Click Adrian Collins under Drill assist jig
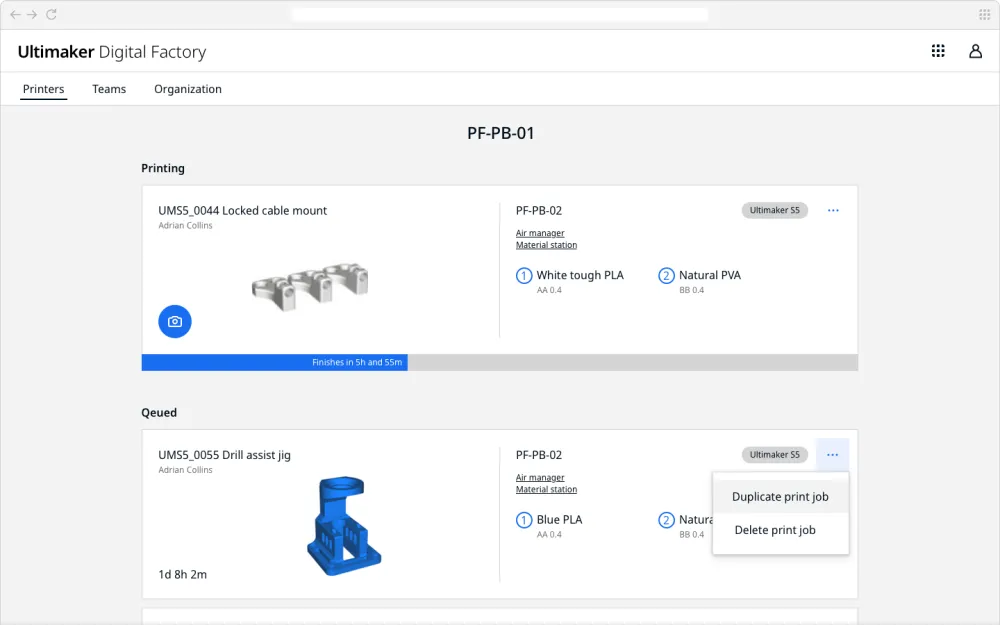The height and width of the screenshot is (625, 1000). tap(185, 469)
